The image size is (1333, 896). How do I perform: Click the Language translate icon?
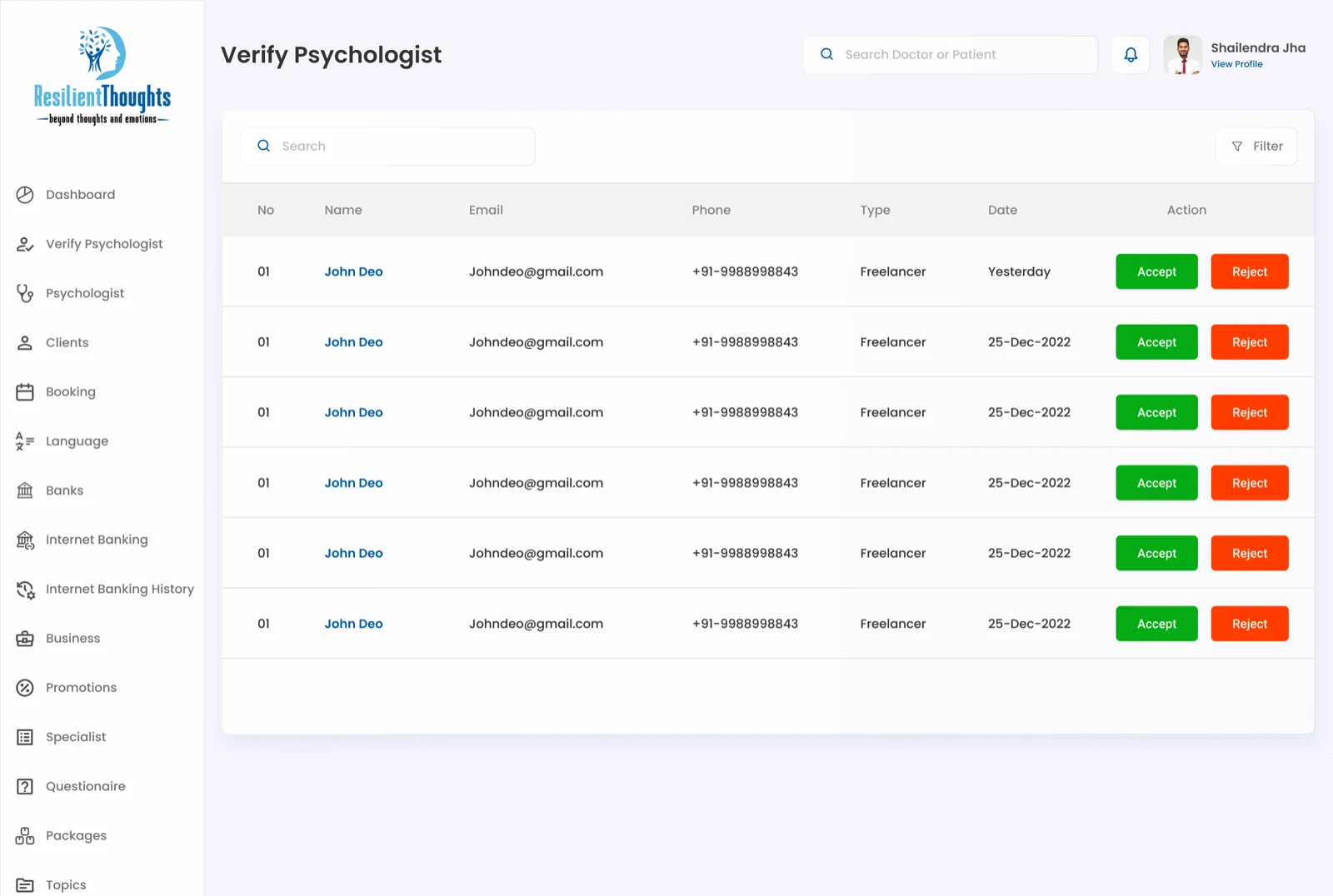click(25, 441)
